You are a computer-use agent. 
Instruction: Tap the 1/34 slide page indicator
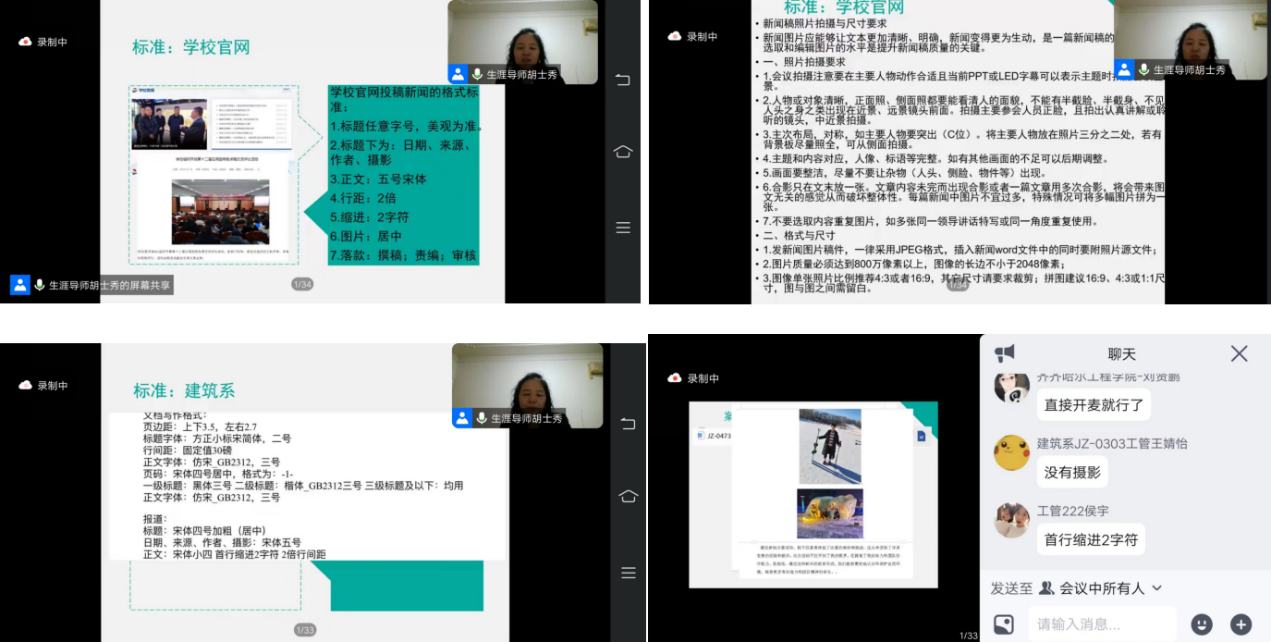point(302,285)
